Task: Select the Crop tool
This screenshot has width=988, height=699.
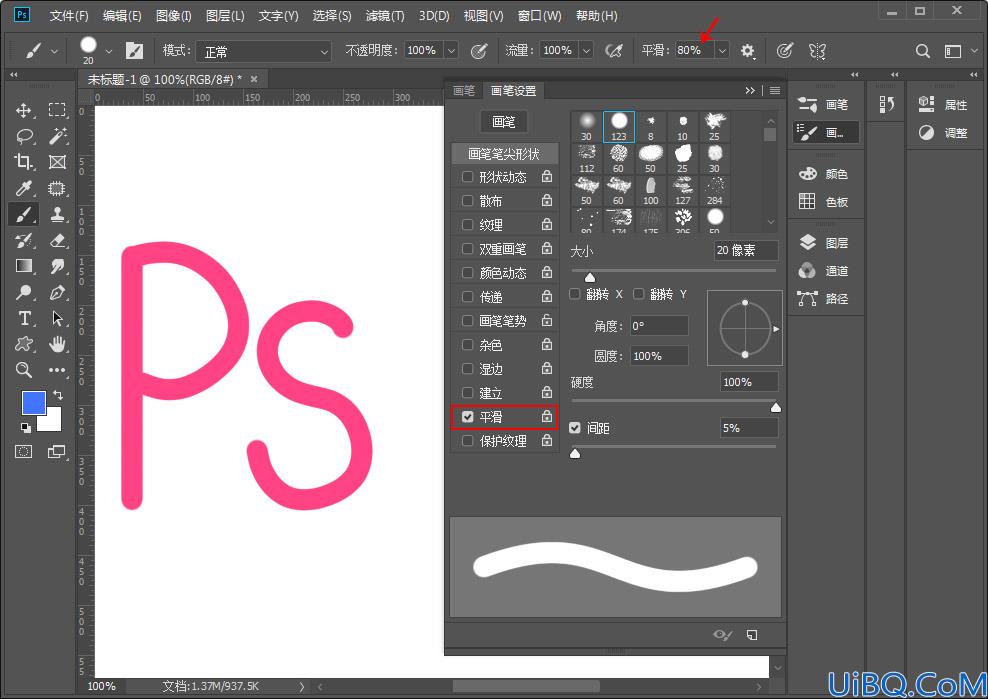Action: [x=24, y=162]
